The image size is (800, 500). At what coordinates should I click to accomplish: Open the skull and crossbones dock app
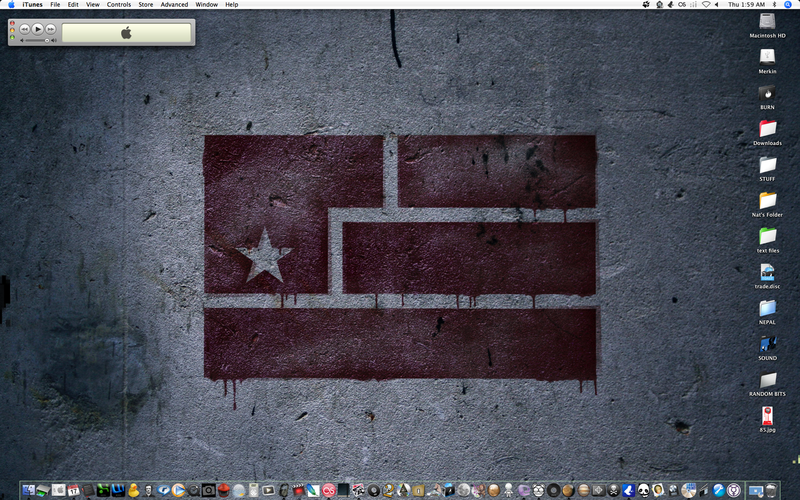coord(613,490)
